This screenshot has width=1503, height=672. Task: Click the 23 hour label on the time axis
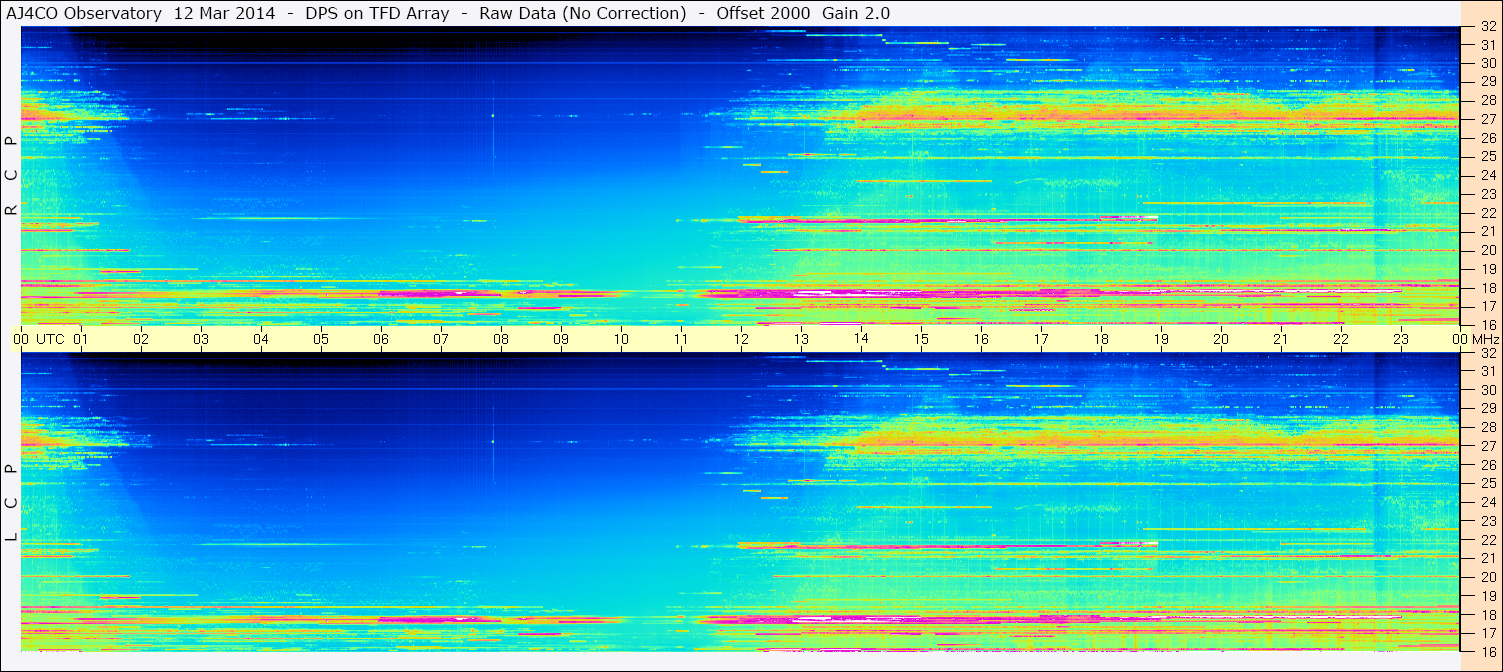point(1401,339)
